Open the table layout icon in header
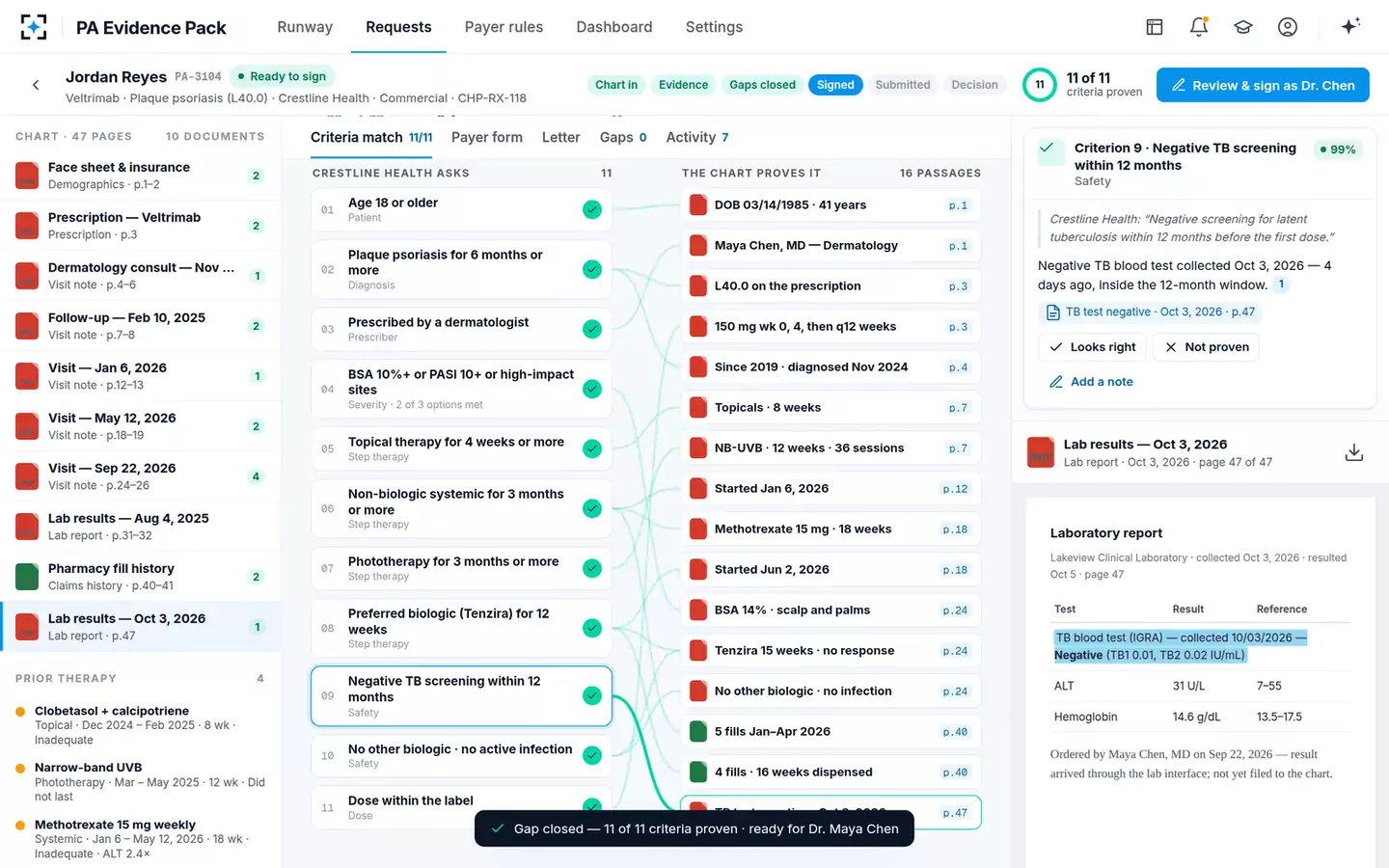1389x868 pixels. pos(1155,27)
